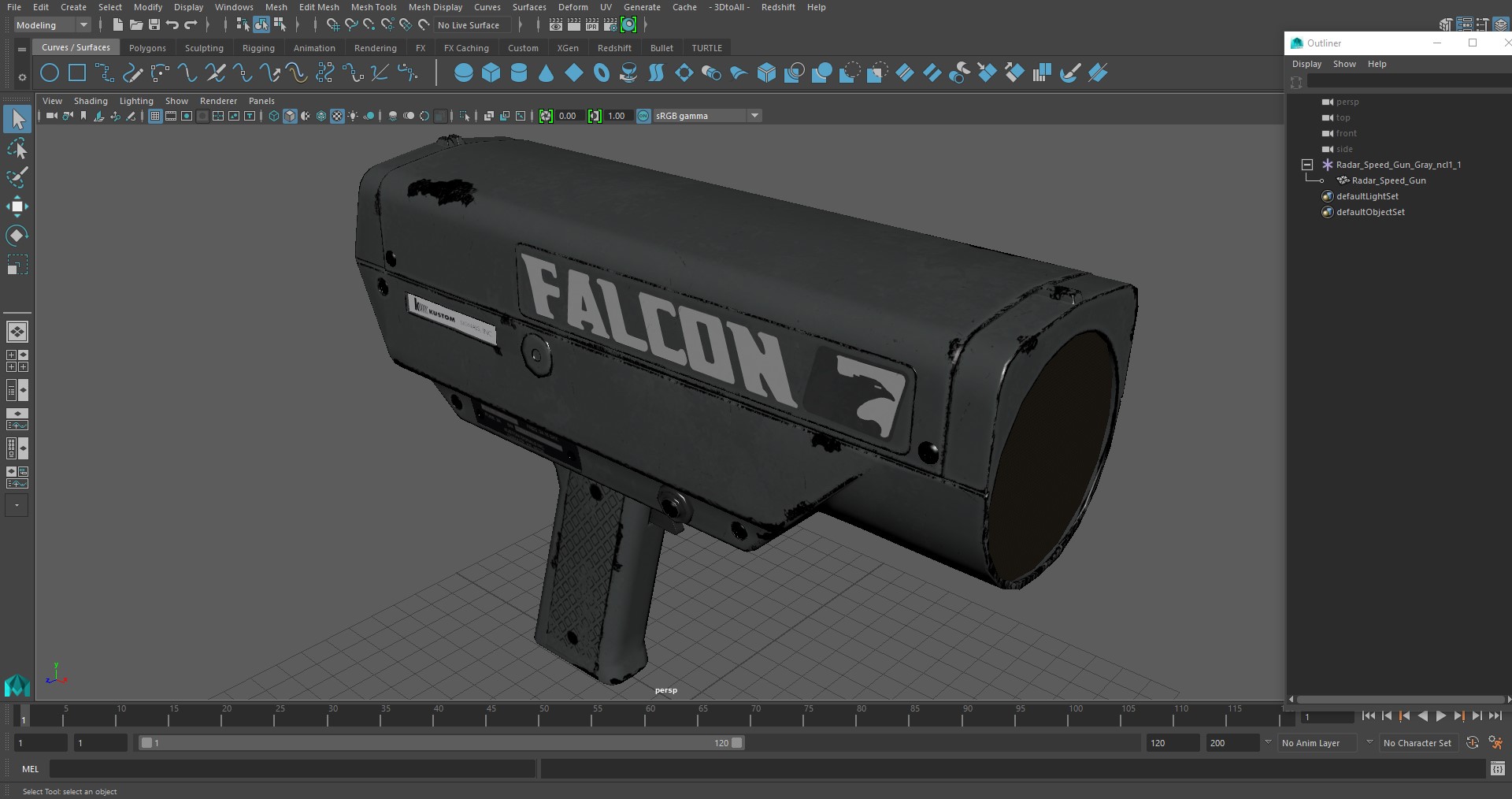Image resolution: width=1512 pixels, height=799 pixels.
Task: Open shelf settings gear menu
Action: coord(22,76)
